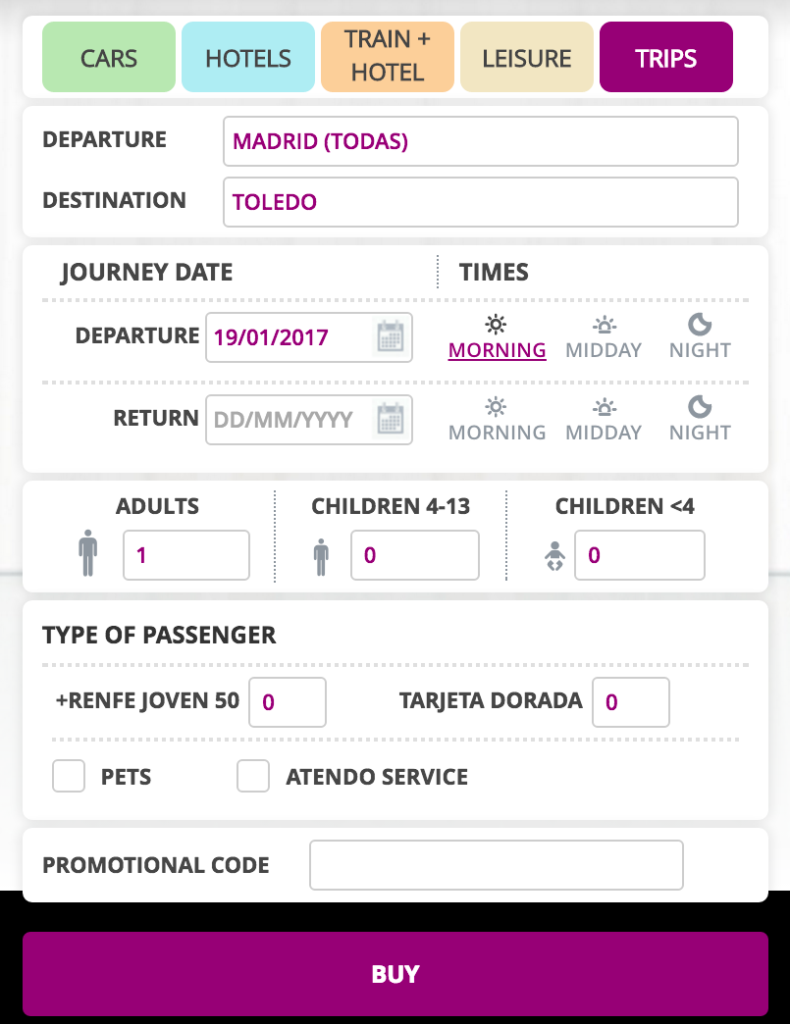The image size is (790, 1024).
Task: Switch to the Train + Hotel tab
Action: [387, 57]
